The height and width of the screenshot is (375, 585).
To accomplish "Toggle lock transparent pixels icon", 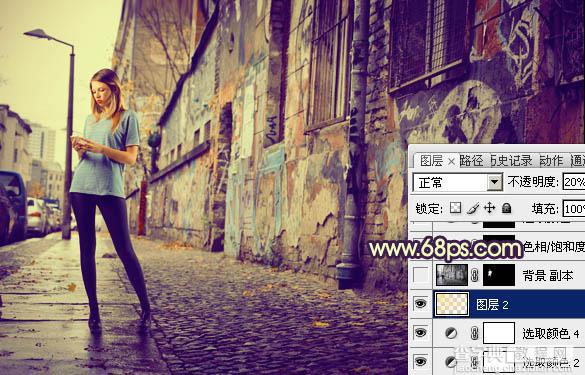I will (455, 208).
